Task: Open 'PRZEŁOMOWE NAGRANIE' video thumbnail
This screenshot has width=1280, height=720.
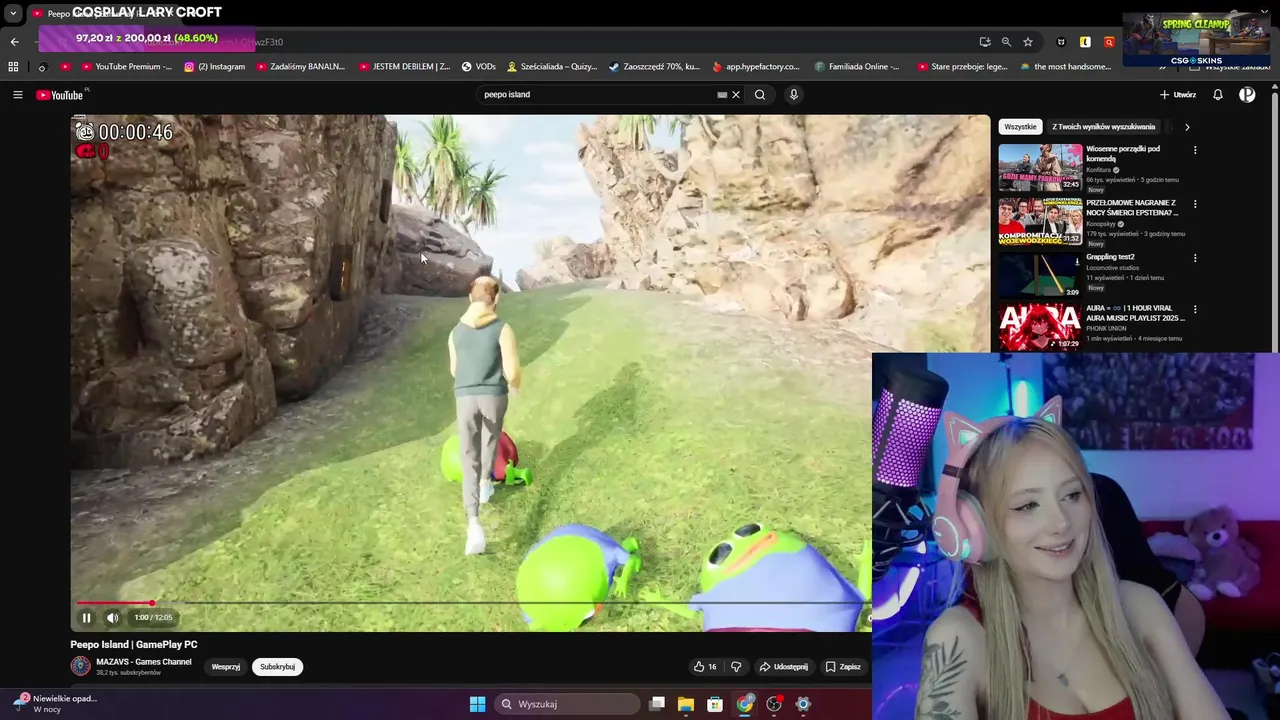Action: coord(1040,221)
